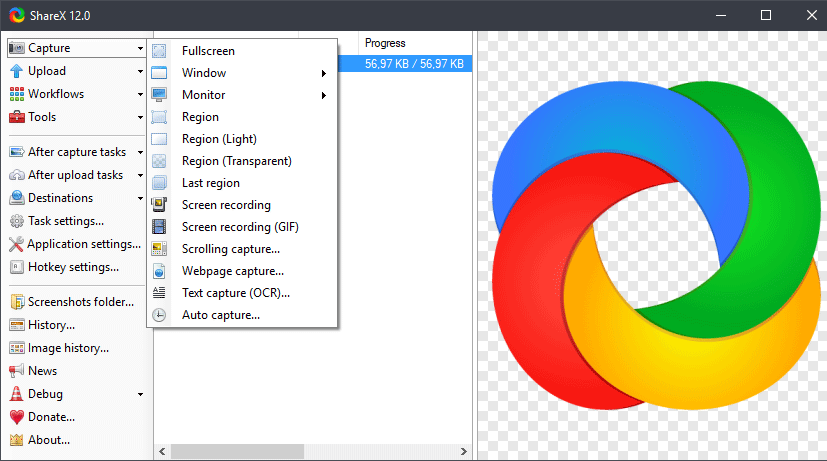Expand the After upload tasks arrow
The width and height of the screenshot is (827, 461).
coord(140,175)
